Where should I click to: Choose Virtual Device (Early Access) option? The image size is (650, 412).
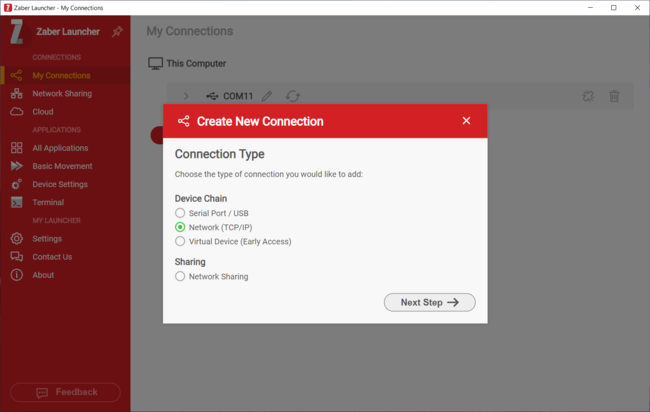pyautogui.click(x=180, y=241)
